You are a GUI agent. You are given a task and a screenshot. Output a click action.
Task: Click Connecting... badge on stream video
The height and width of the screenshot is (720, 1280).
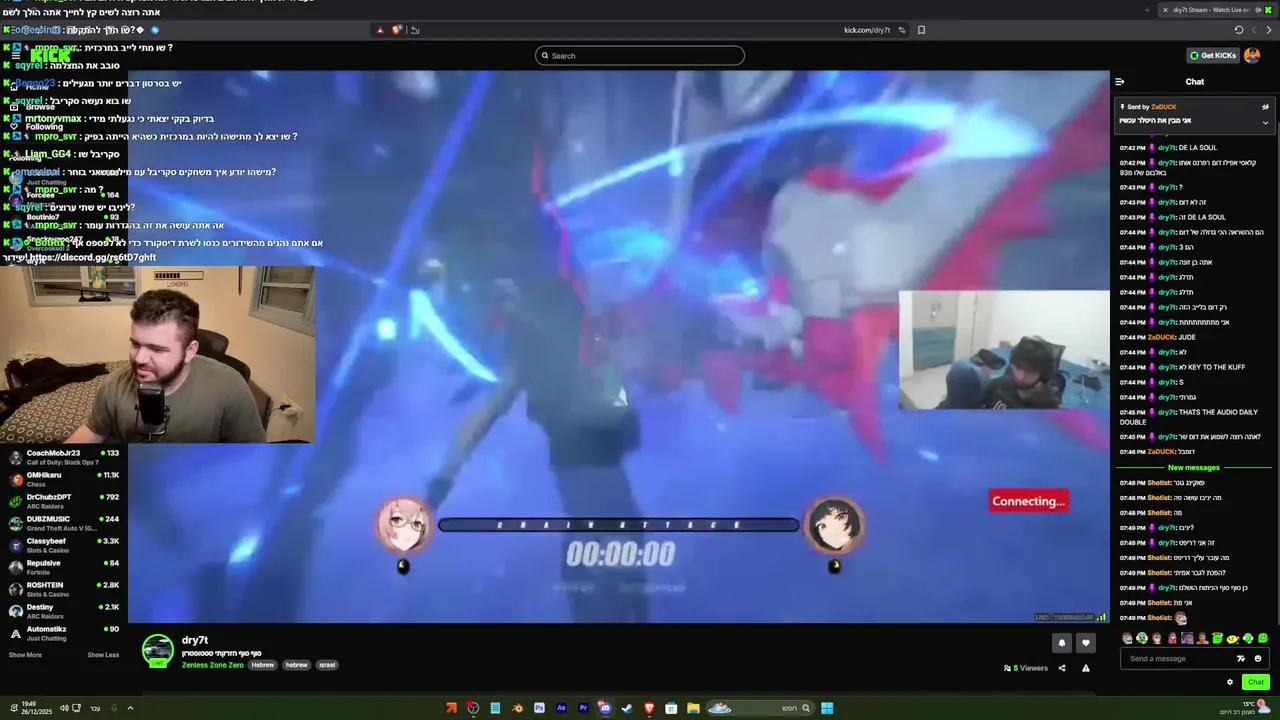[x=1029, y=502]
